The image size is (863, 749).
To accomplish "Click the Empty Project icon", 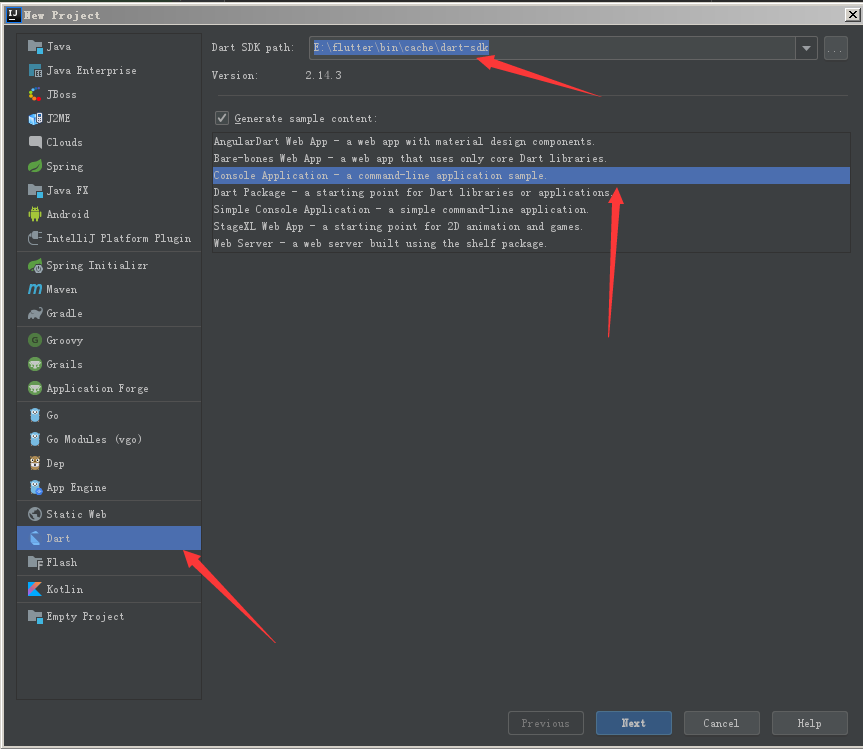I will (35, 616).
